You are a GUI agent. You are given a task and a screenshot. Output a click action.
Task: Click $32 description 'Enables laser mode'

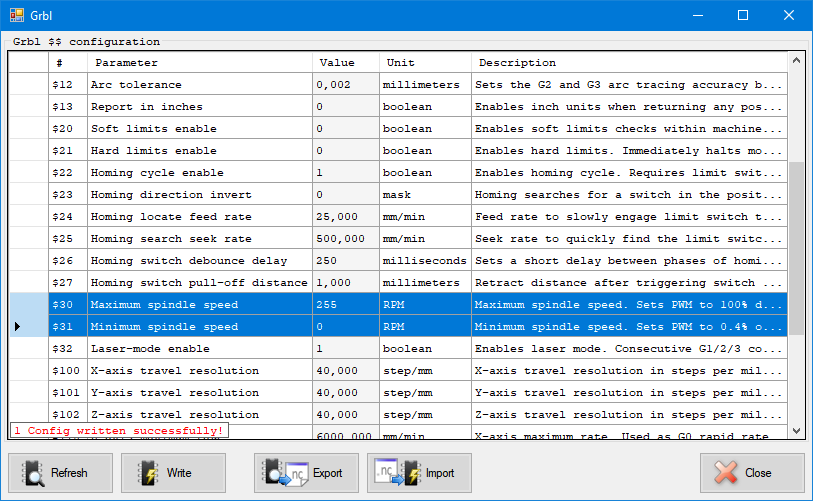point(629,349)
